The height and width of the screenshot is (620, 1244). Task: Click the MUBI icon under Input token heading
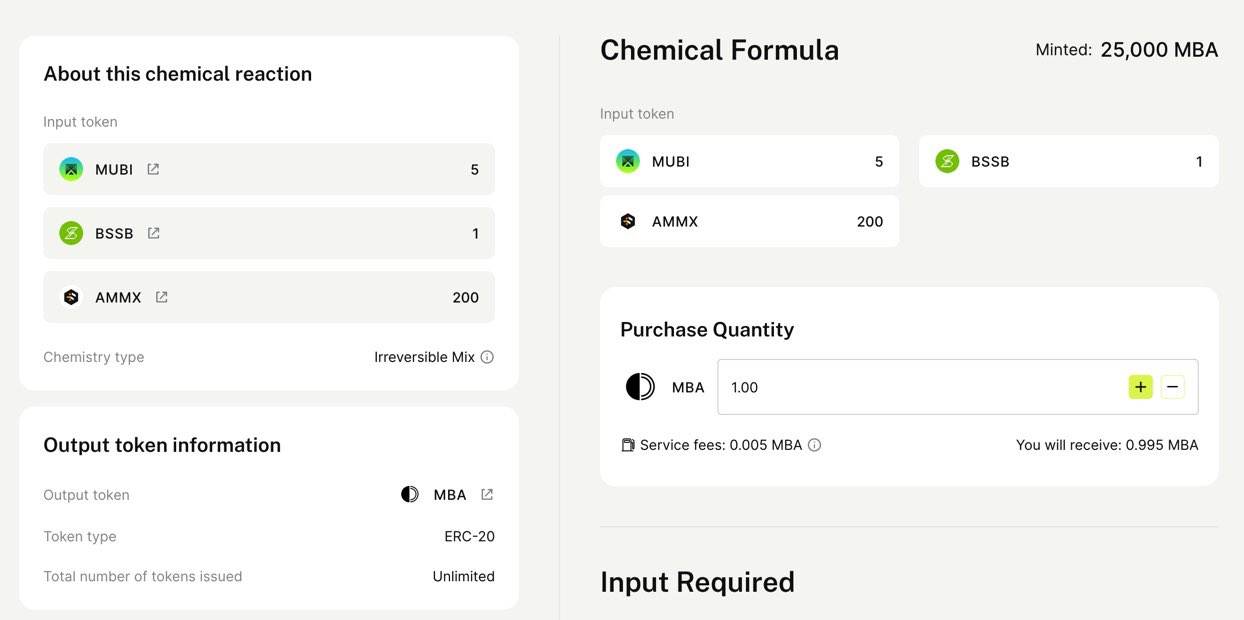[627, 161]
